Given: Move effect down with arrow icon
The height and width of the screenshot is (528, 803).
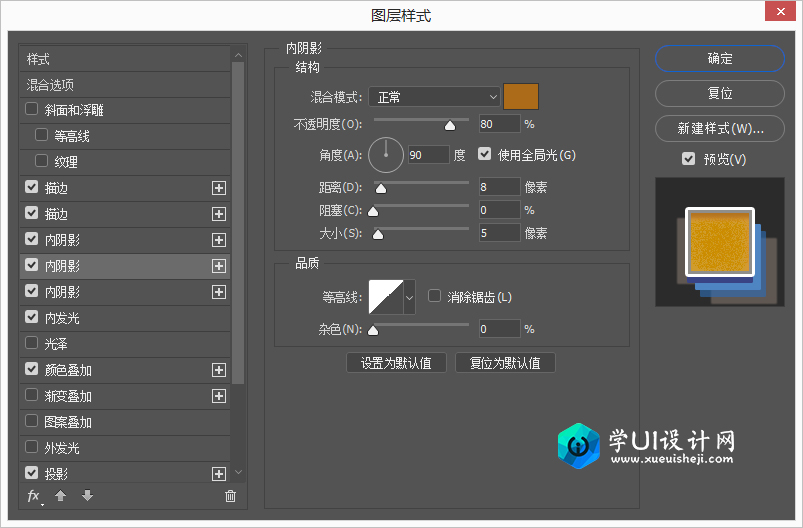Looking at the screenshot, I should coord(88,495).
